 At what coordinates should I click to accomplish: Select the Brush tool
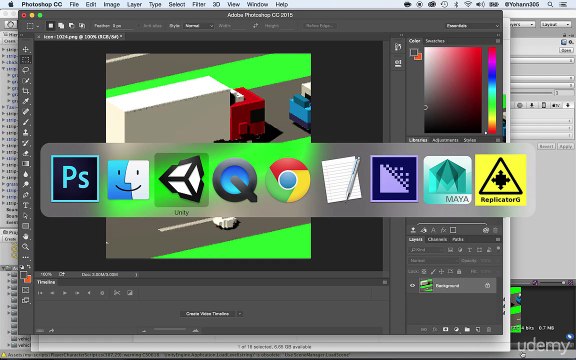25,122
